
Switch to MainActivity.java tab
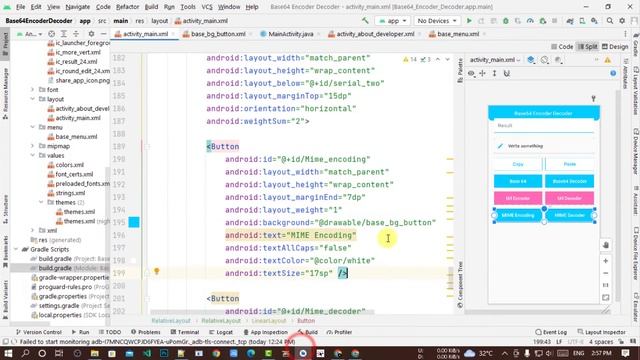point(291,34)
